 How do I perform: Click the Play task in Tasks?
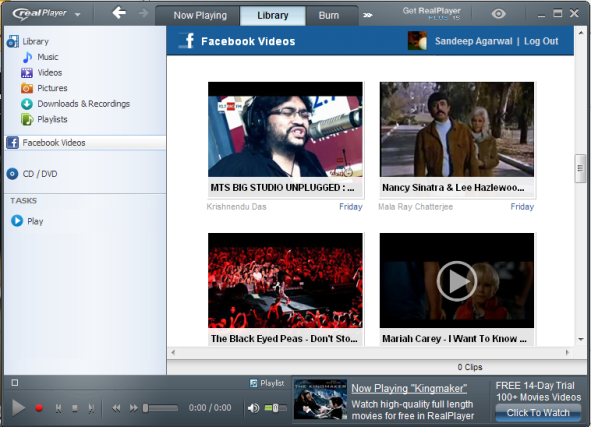27,221
